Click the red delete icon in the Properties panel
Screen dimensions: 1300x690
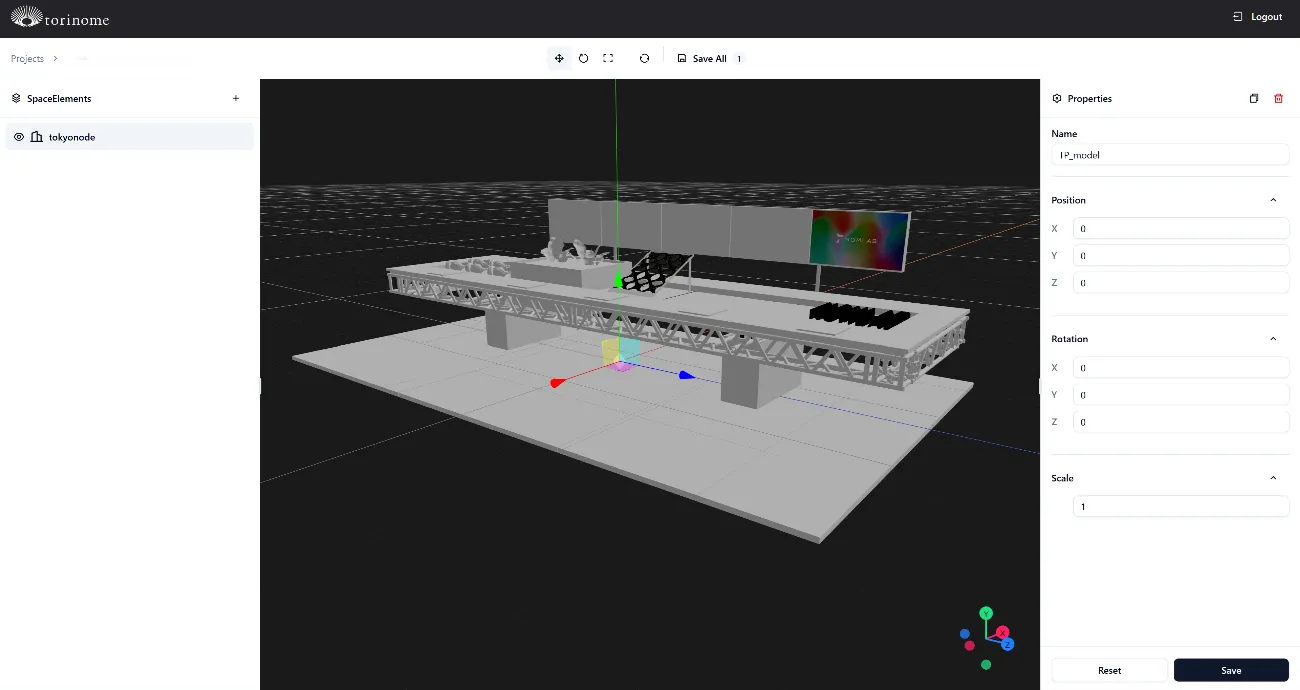click(1278, 98)
